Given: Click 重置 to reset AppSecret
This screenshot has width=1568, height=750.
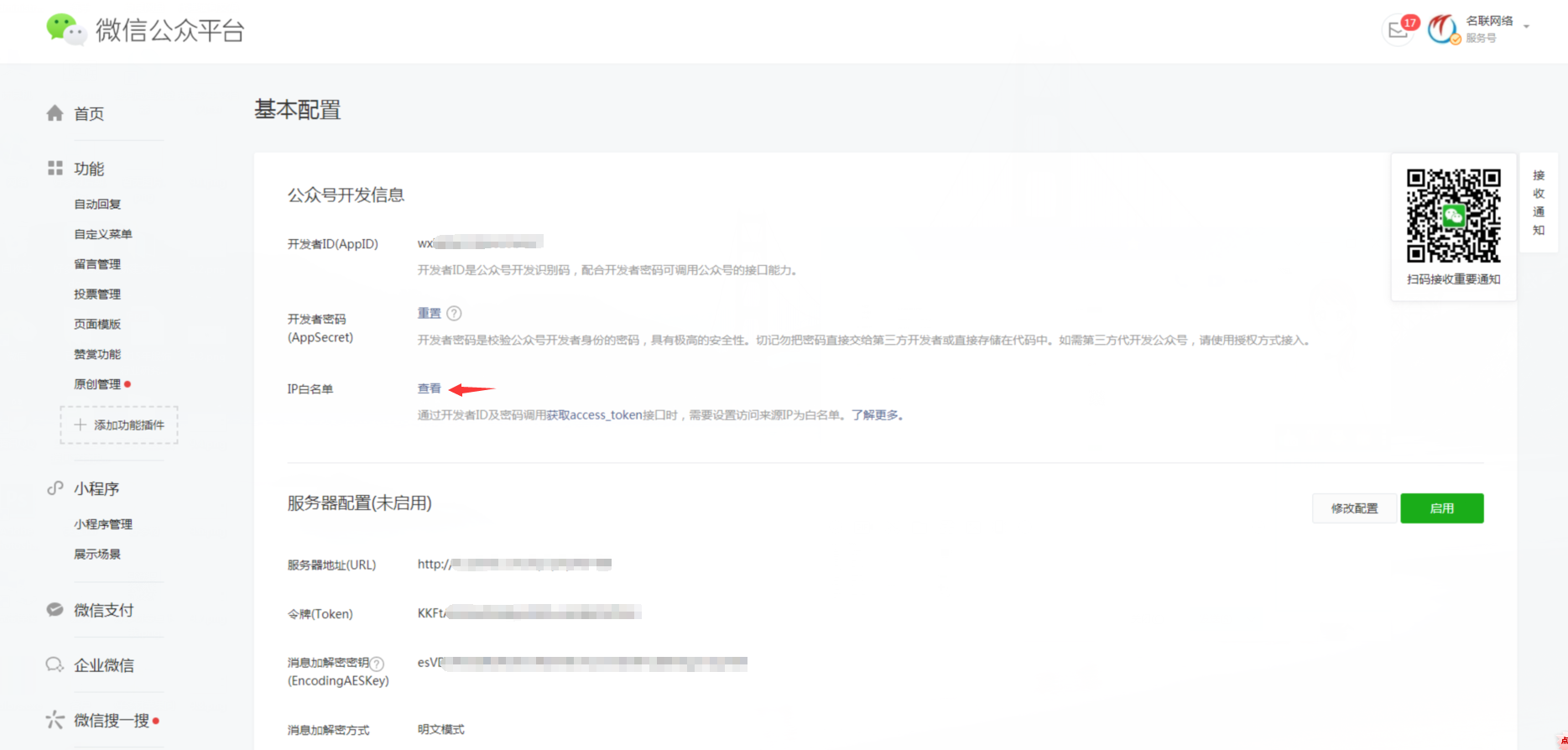Looking at the screenshot, I should pos(429,313).
